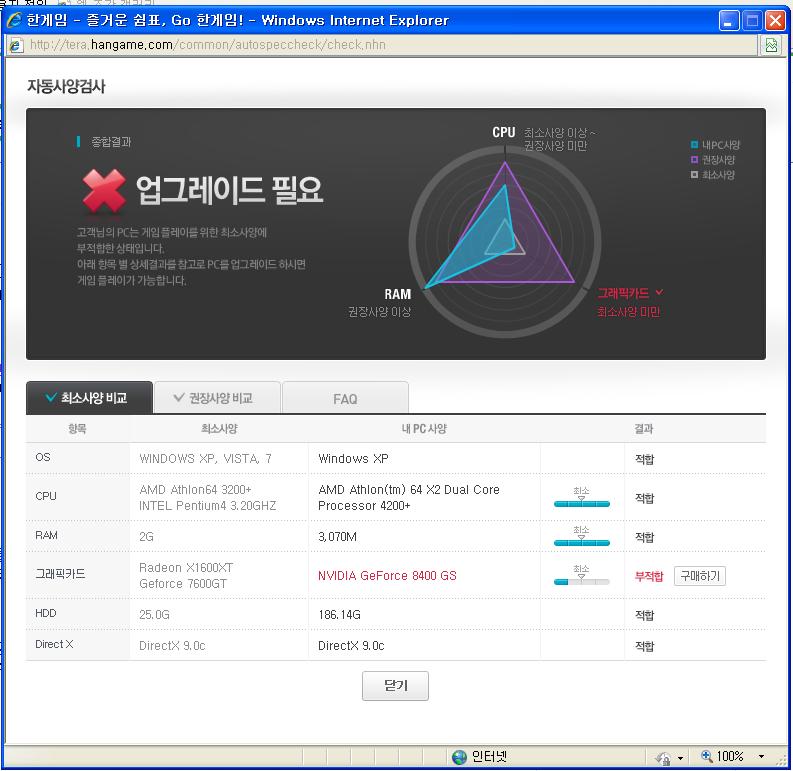
Task: Click the 항목 column header
Action: pyautogui.click(x=77, y=429)
